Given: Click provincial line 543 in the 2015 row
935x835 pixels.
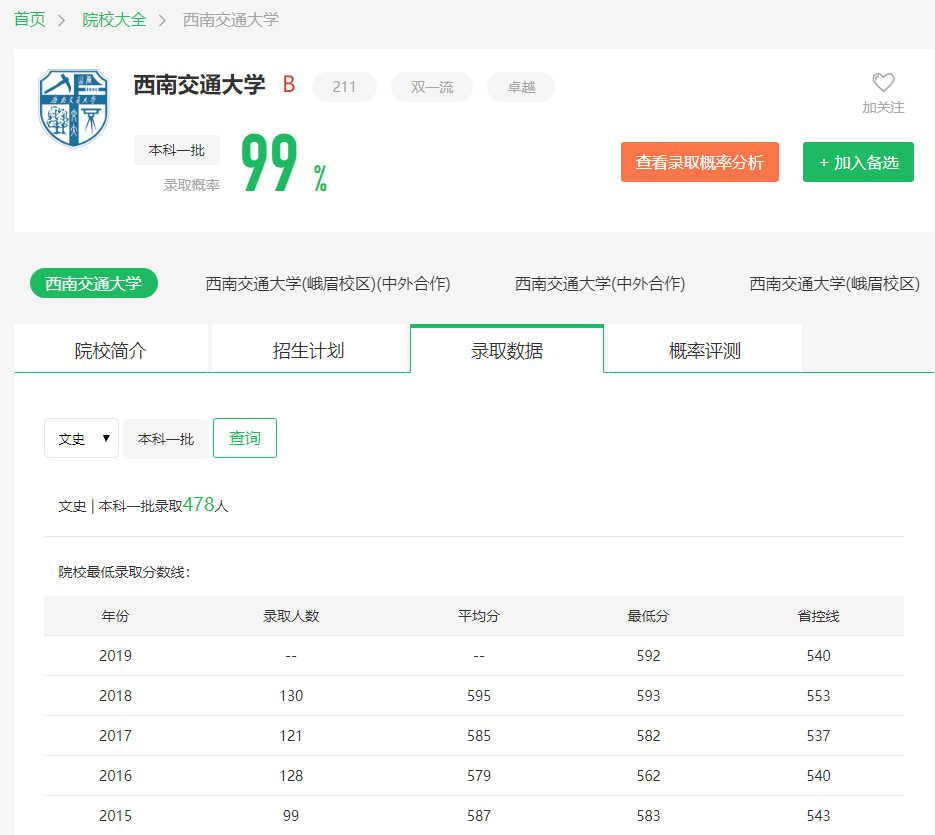Looking at the screenshot, I should (x=818, y=816).
